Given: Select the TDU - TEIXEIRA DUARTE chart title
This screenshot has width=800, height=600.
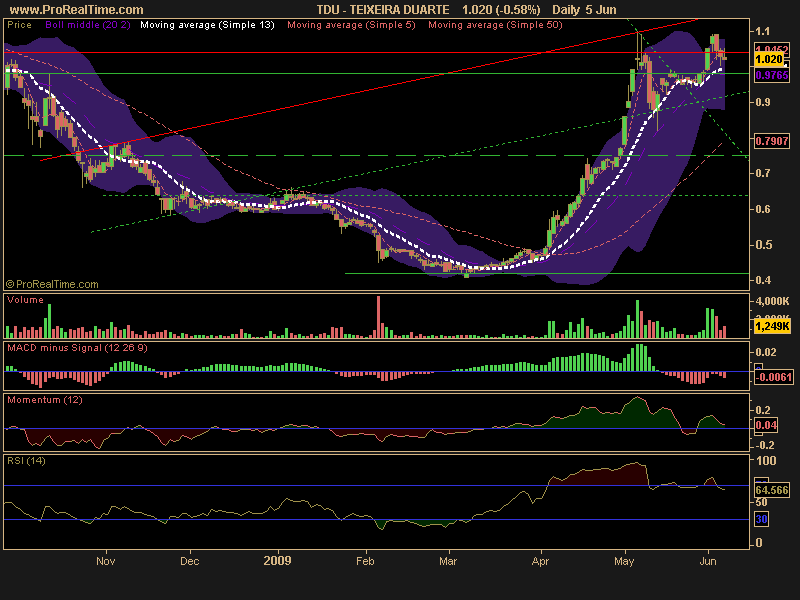Looking at the screenshot, I should [383, 10].
